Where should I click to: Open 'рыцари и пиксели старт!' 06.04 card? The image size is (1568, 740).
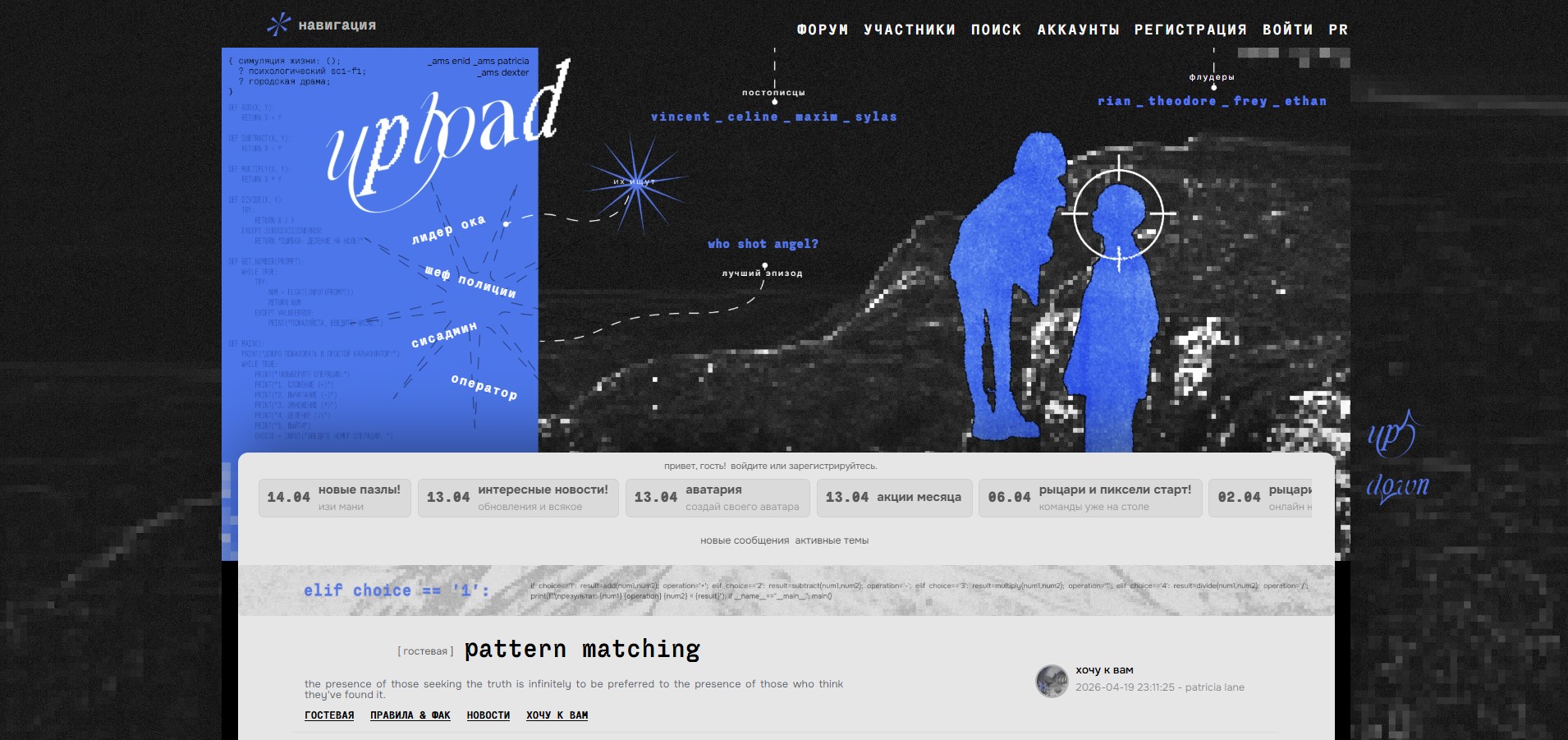click(1090, 498)
